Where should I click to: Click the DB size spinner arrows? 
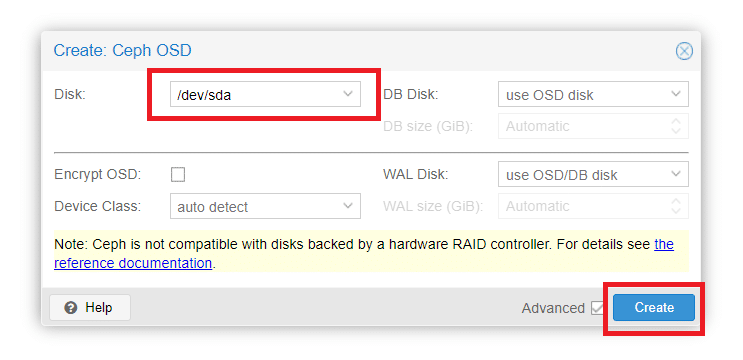676,126
